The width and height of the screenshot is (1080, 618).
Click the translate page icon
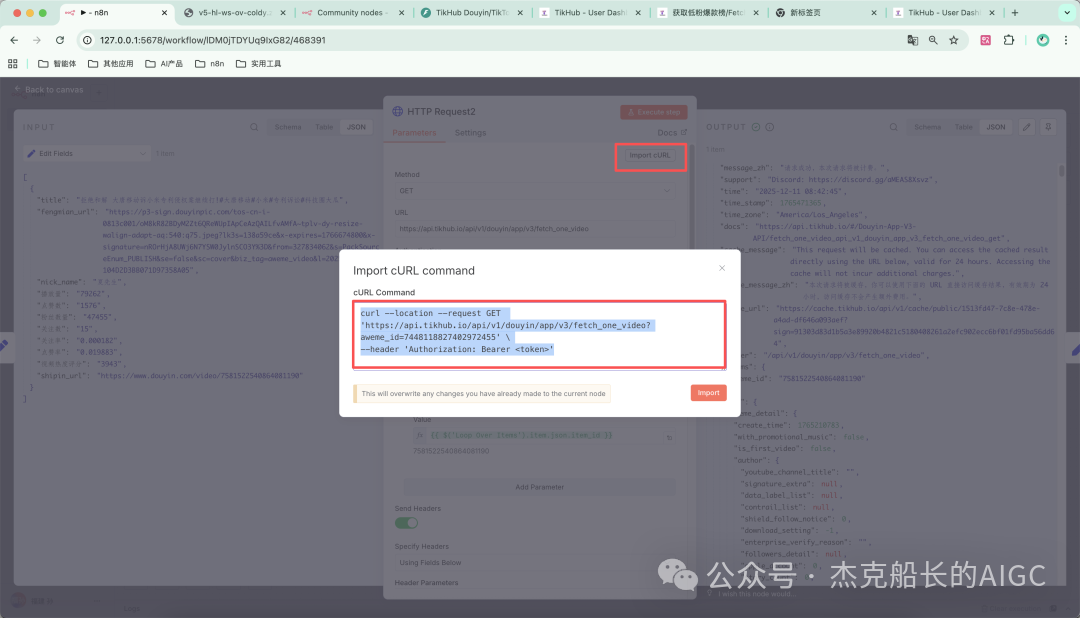912,40
